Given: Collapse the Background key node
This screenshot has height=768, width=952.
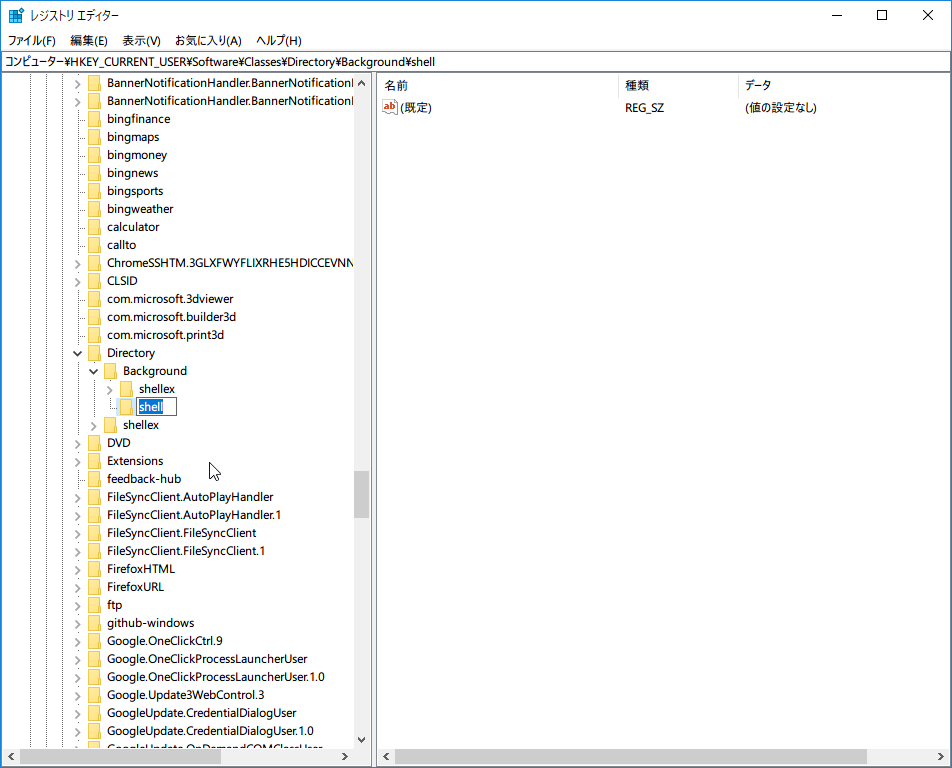Looking at the screenshot, I should coord(94,371).
